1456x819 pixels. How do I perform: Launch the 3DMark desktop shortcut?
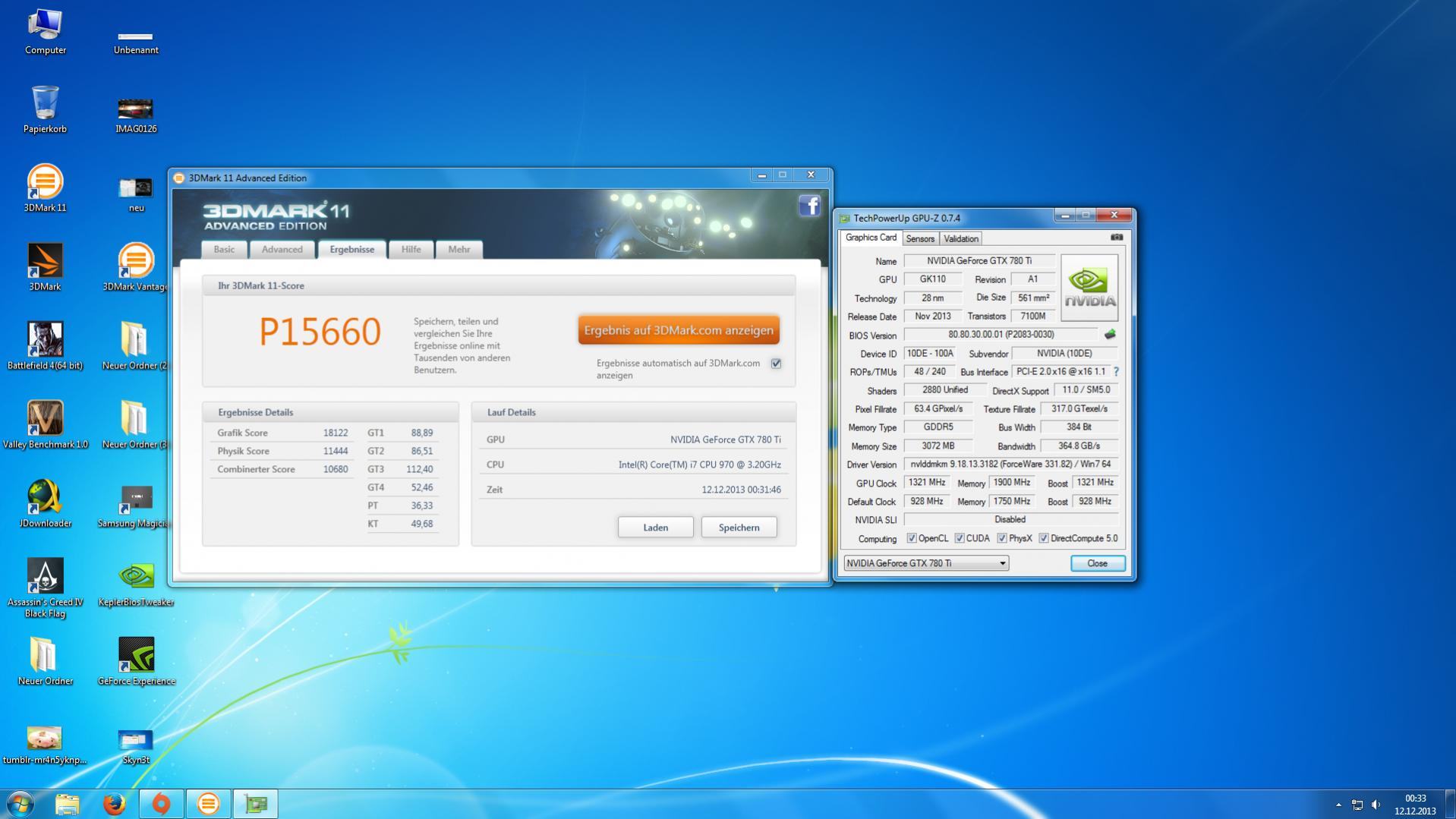45,267
